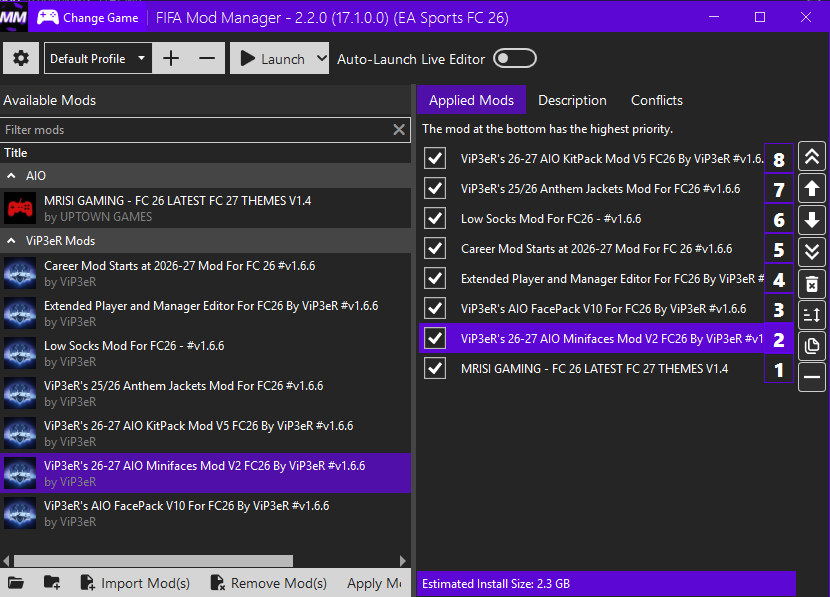The width and height of the screenshot is (830, 597).
Task: Uncheck 25/26 Anthem Jackets applied checkbox
Action: click(x=435, y=188)
